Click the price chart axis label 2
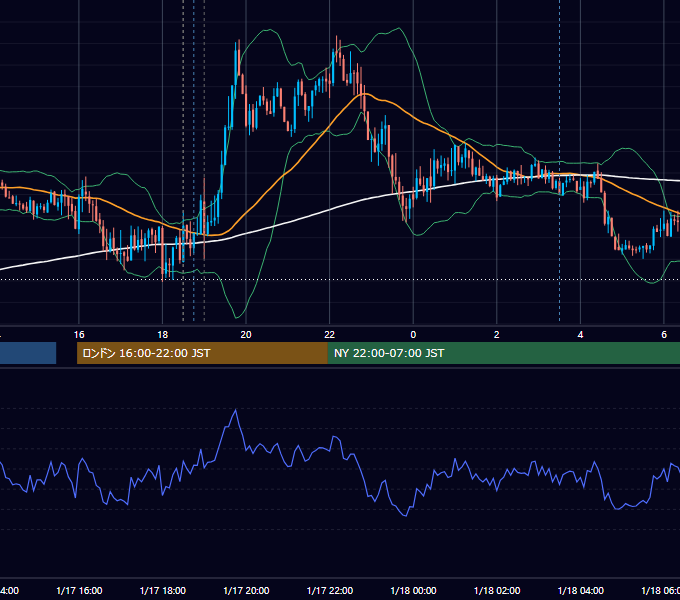680x600 pixels. [x=497, y=334]
